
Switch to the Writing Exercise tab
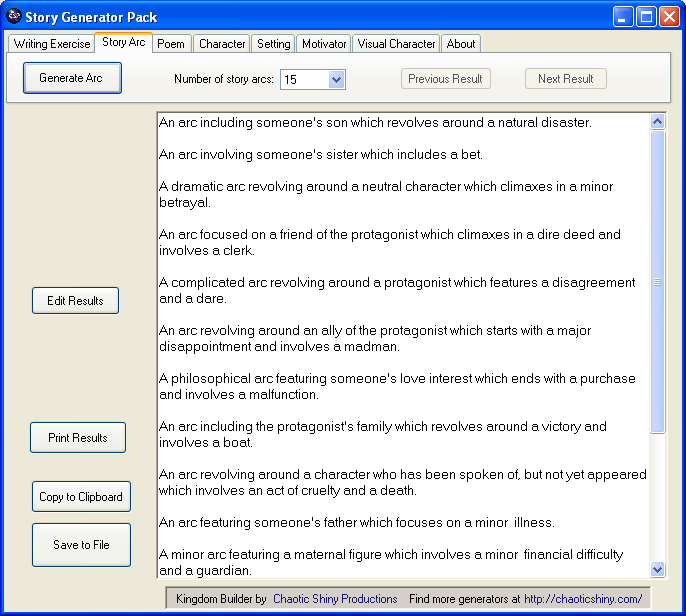tap(52, 44)
